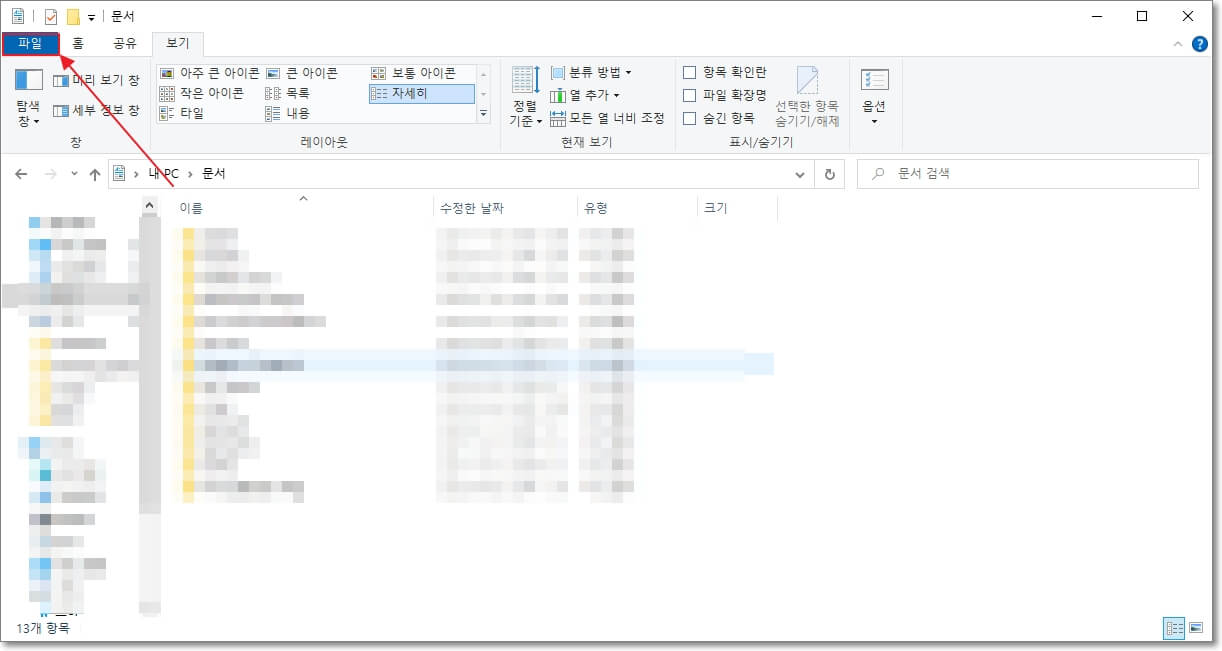Click 모든 열 너비 조정 icon
The height and width of the screenshot is (651, 1222).
pos(589,118)
